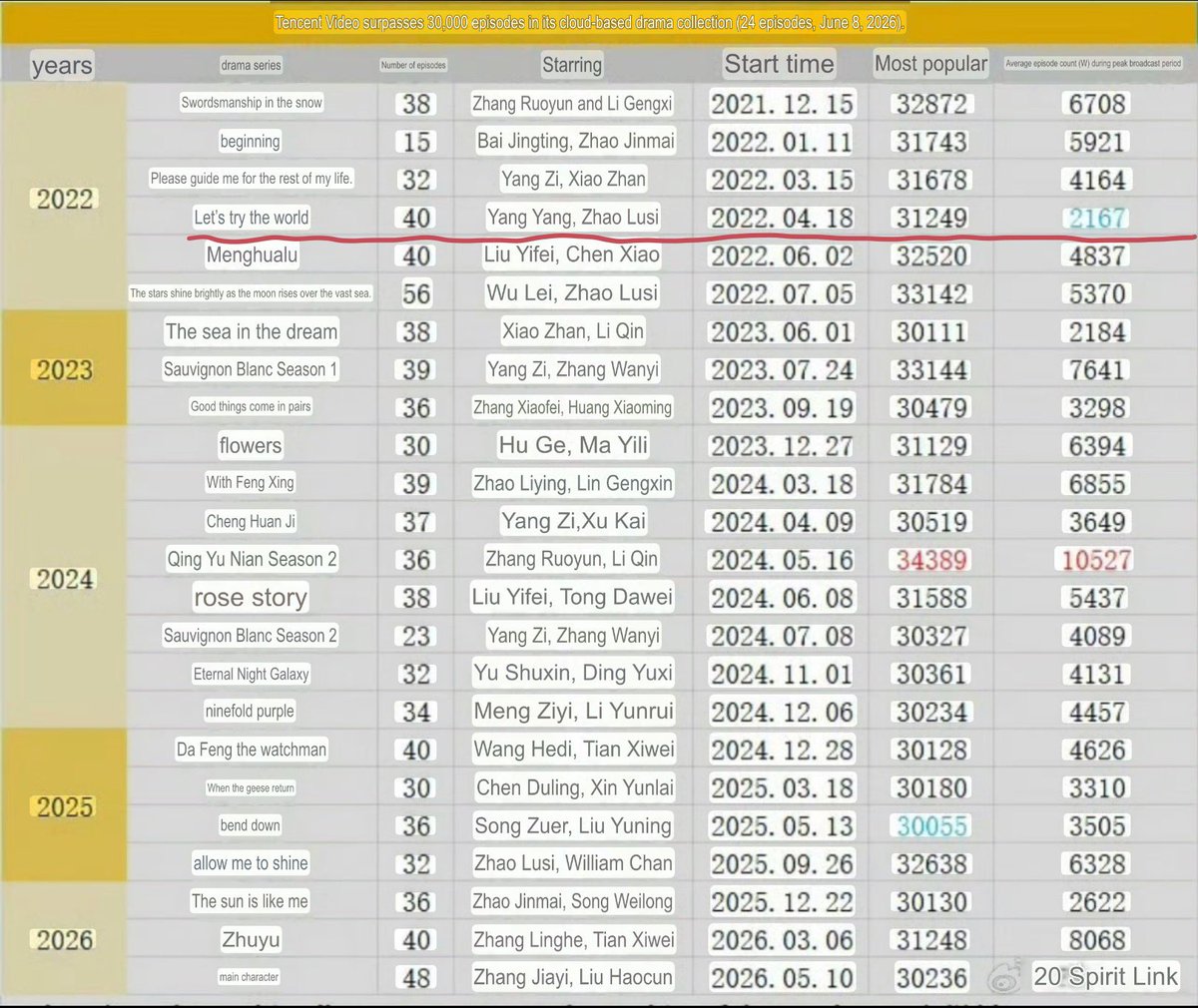The image size is (1198, 1008).
Task: Click the 'years' column header
Action: (62, 66)
